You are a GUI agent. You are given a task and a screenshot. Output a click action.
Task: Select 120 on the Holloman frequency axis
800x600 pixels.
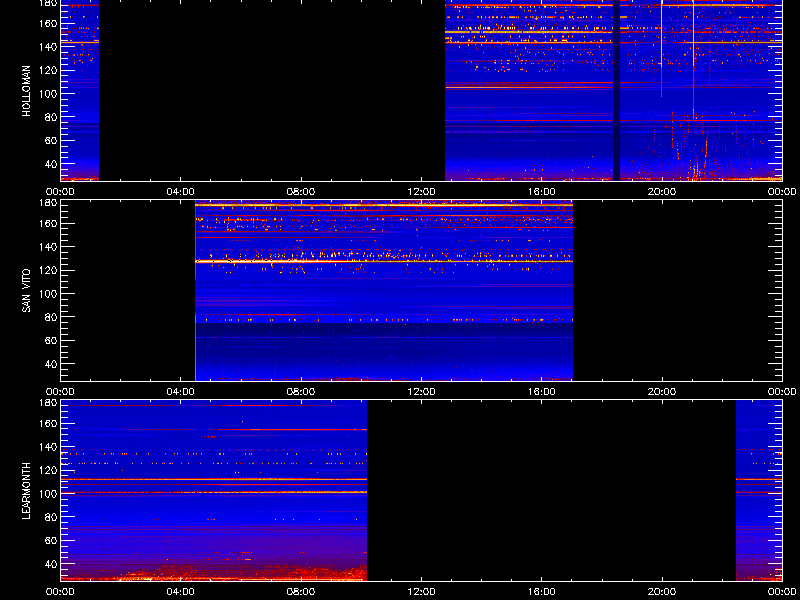48,70
